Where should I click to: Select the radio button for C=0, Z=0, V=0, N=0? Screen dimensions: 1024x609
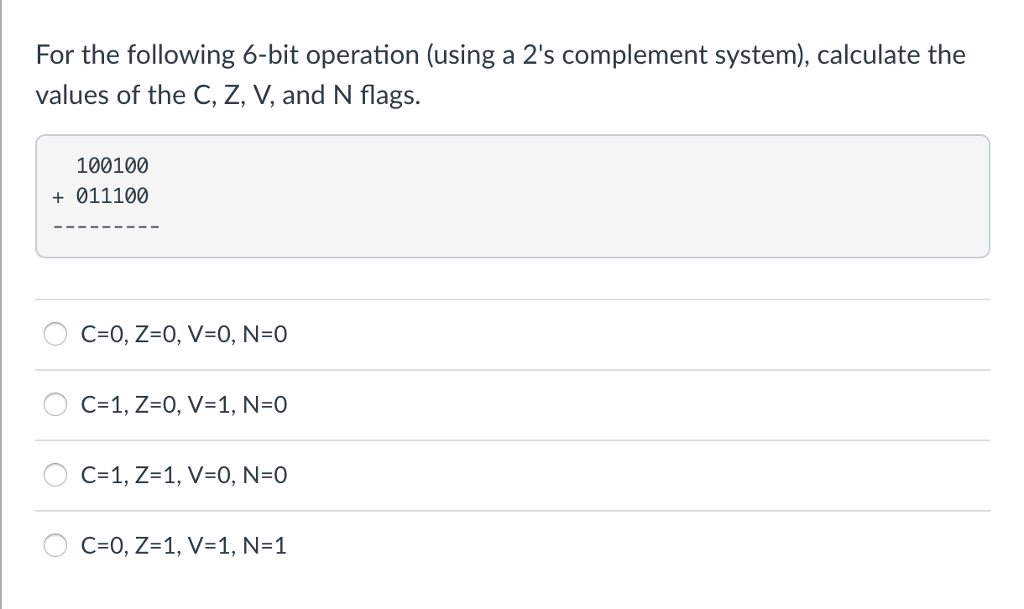pos(55,334)
